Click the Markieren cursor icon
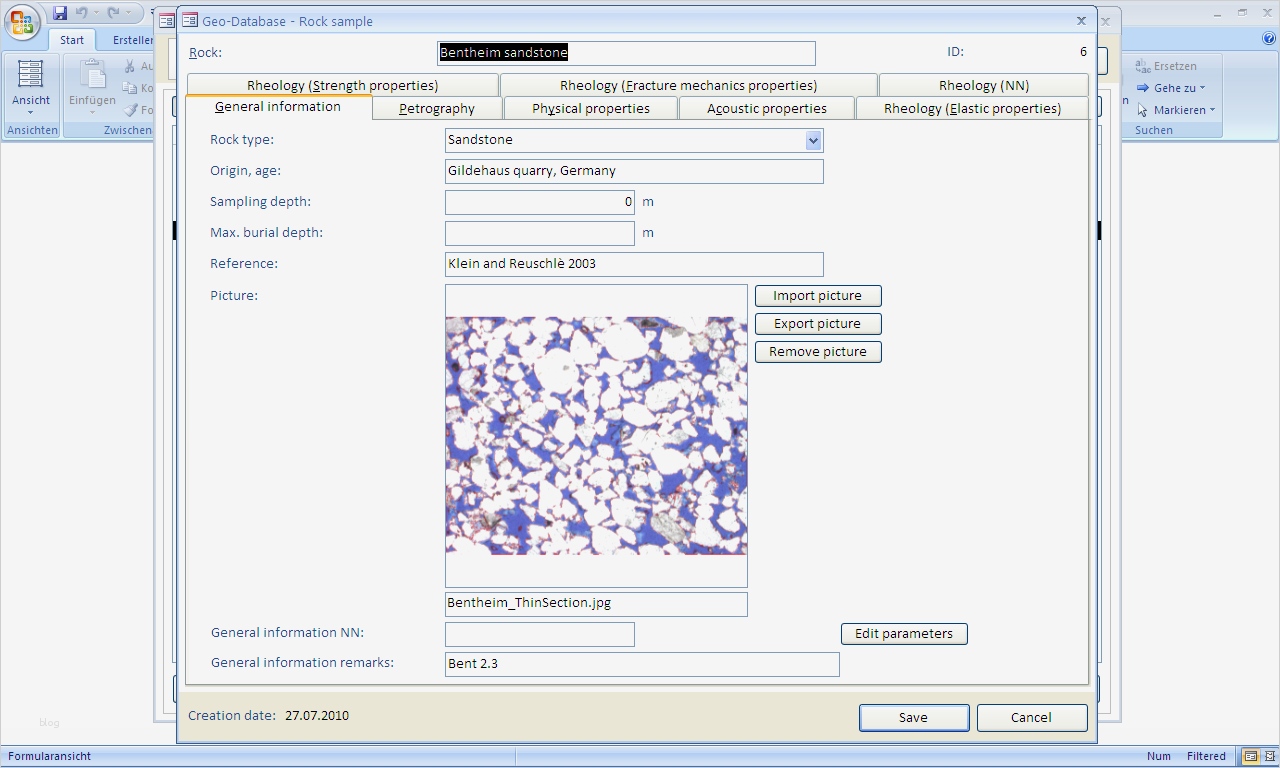The height and width of the screenshot is (768, 1280). click(x=1142, y=110)
